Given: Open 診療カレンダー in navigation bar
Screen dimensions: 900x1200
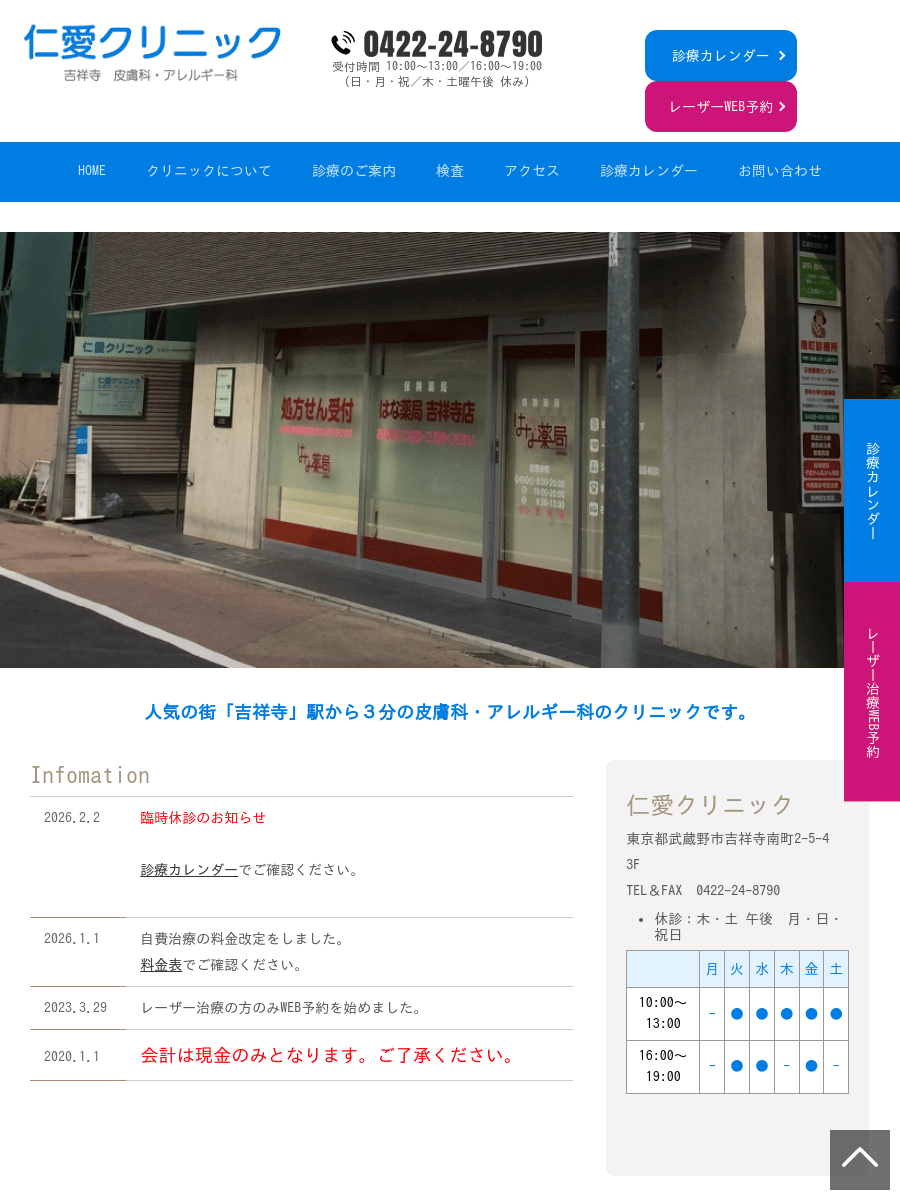Looking at the screenshot, I should [x=649, y=171].
